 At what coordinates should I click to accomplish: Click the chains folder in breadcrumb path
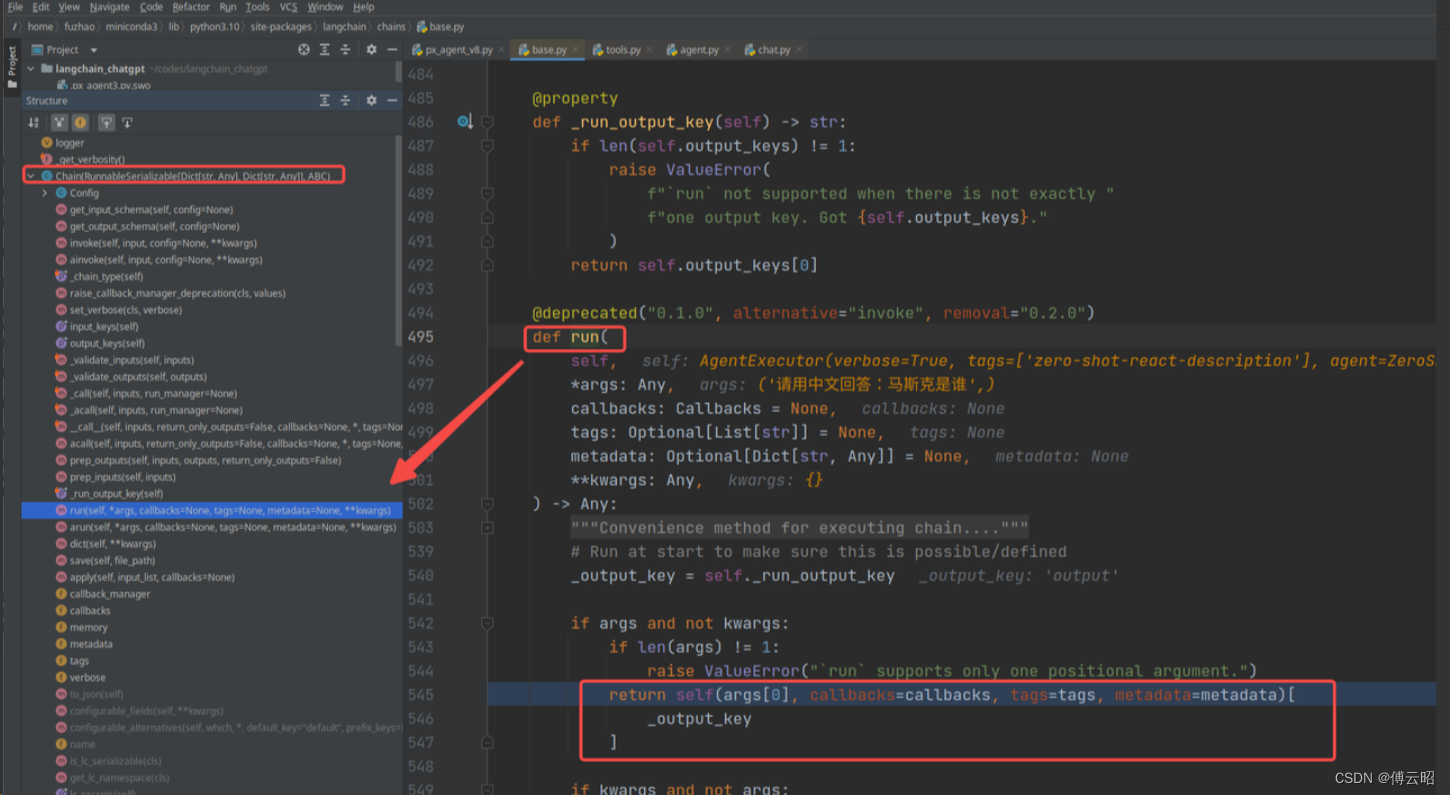[x=391, y=27]
